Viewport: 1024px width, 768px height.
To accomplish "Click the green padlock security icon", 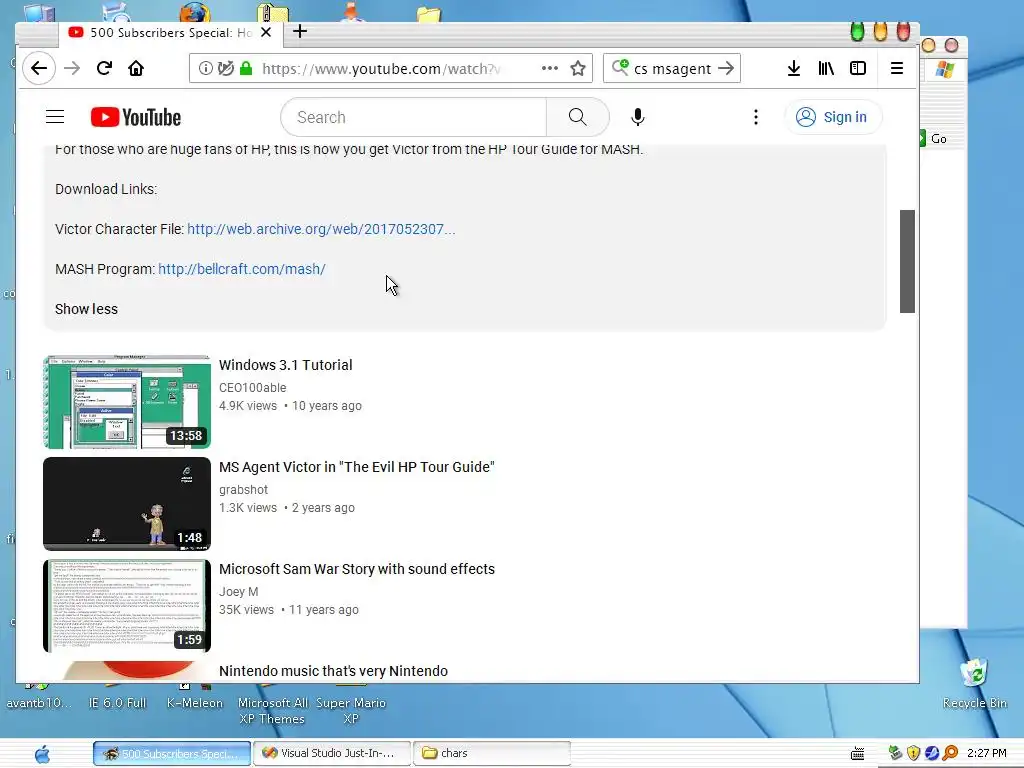I will (x=246, y=69).
